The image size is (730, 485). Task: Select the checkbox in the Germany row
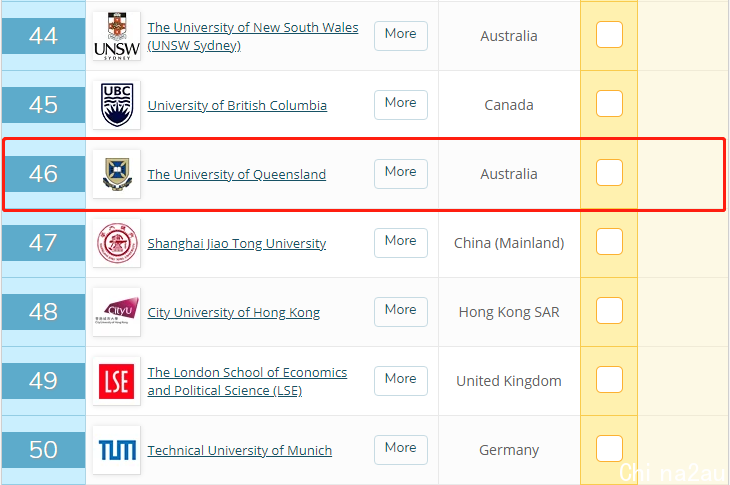609,449
